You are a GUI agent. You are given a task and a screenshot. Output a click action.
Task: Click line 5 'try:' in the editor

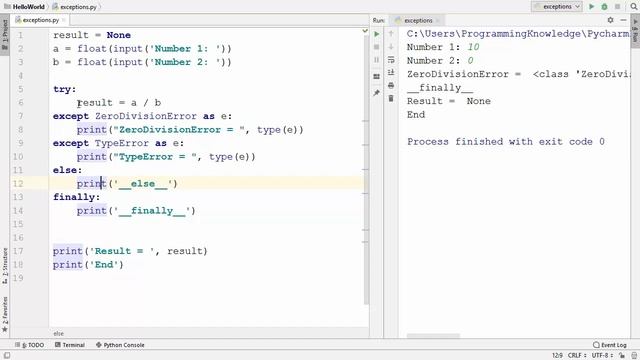point(64,89)
